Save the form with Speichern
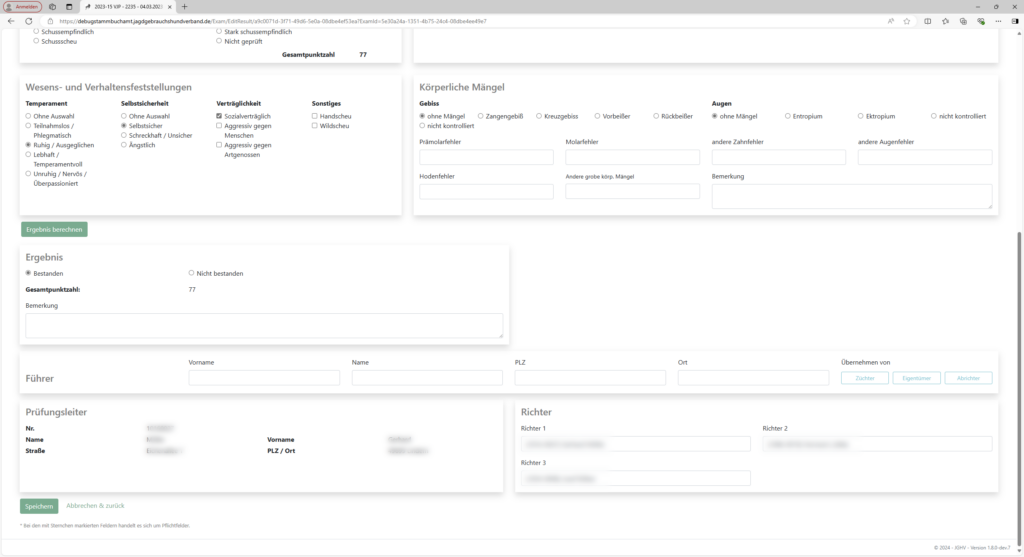The width and height of the screenshot is (1024, 557). [39, 506]
